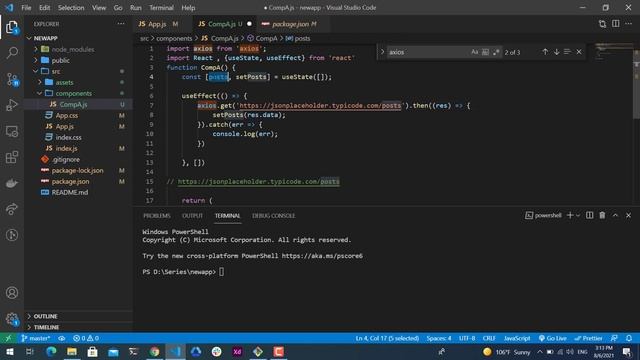The image size is (640, 360).
Task: Open remote window indicator in status bar
Action: point(8,338)
